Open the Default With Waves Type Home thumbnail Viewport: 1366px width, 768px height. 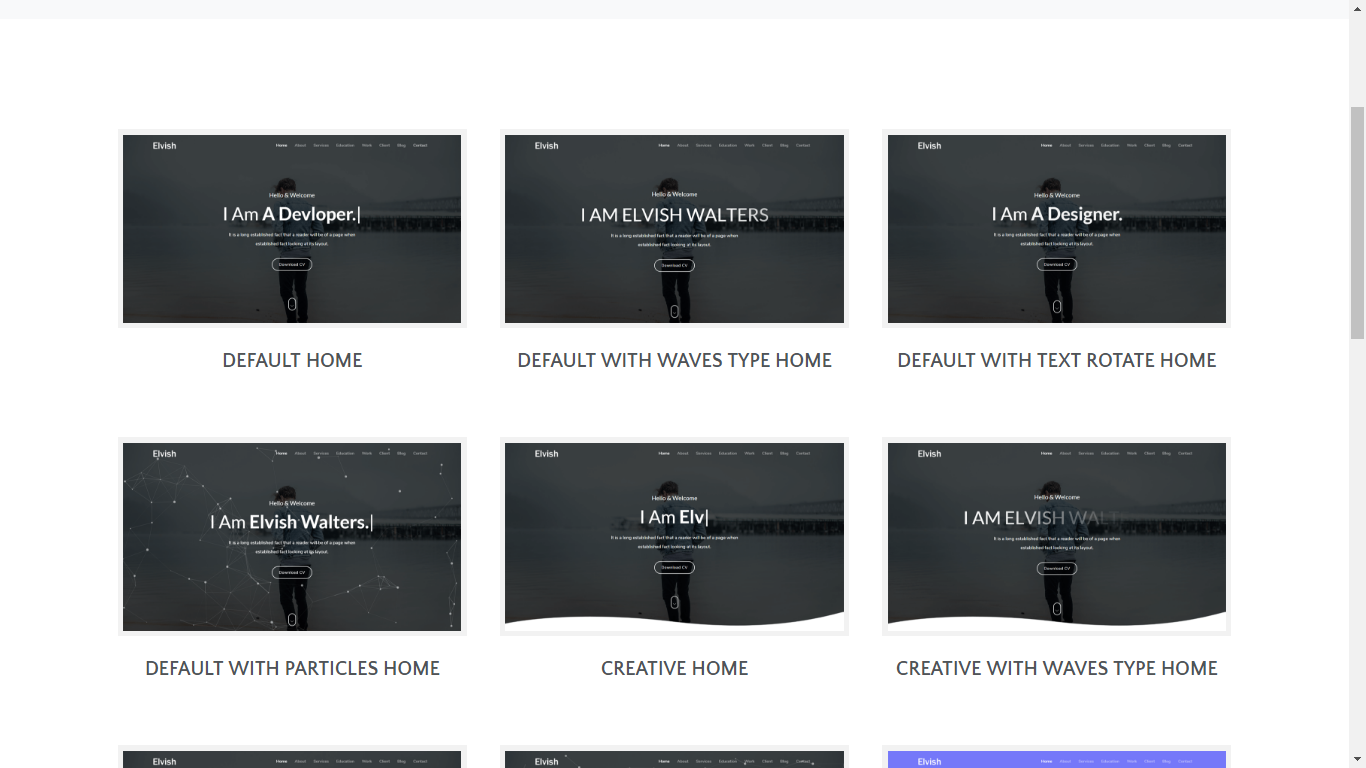pyautogui.click(x=674, y=229)
